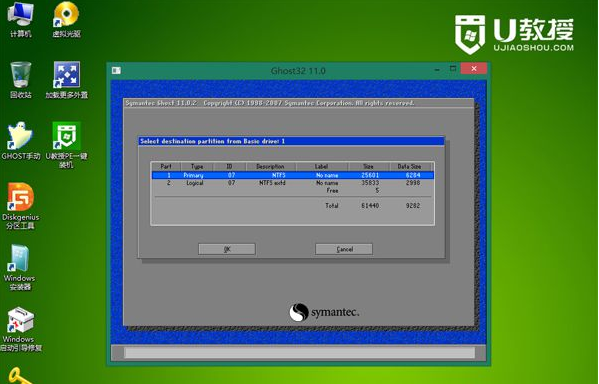The image size is (599, 384).
Task: Click the Ghost32 11.0 title bar
Action: point(298,71)
